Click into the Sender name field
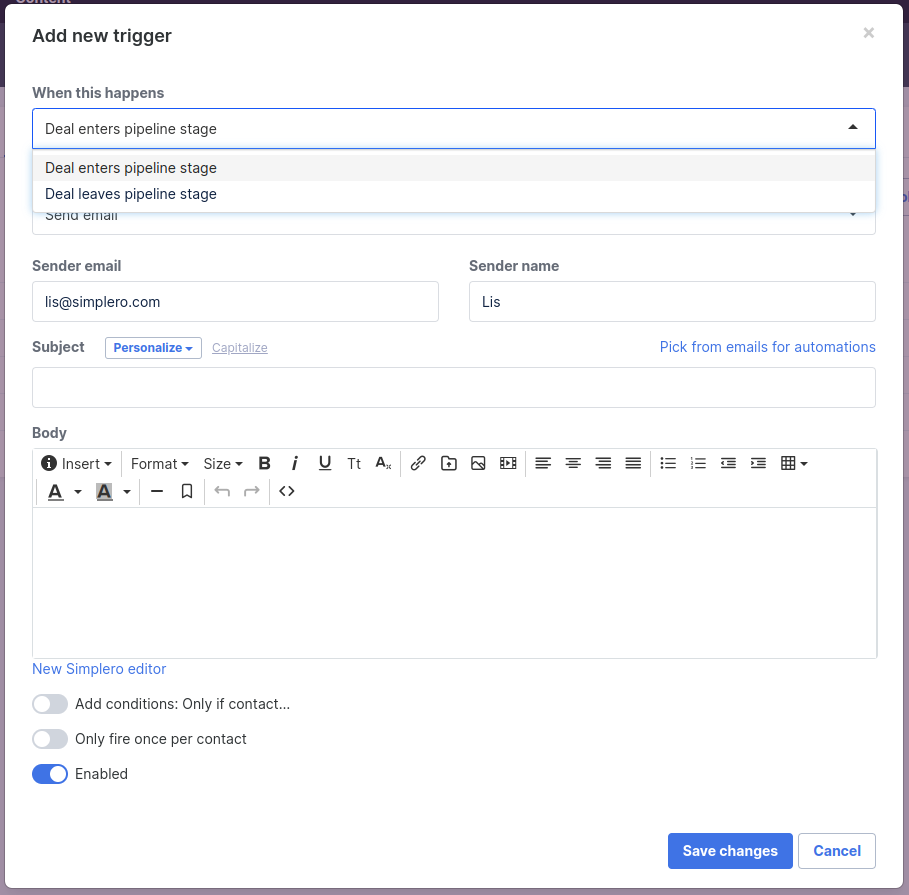 pos(672,301)
